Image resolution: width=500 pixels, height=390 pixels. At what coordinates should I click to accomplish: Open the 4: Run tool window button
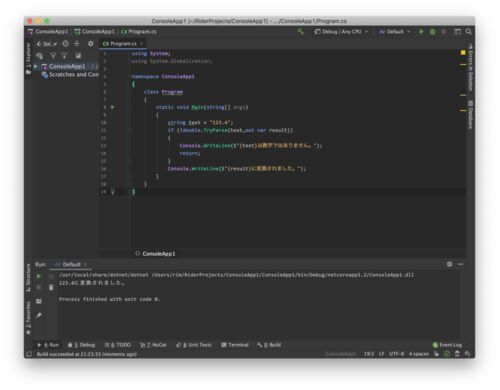tap(48, 345)
